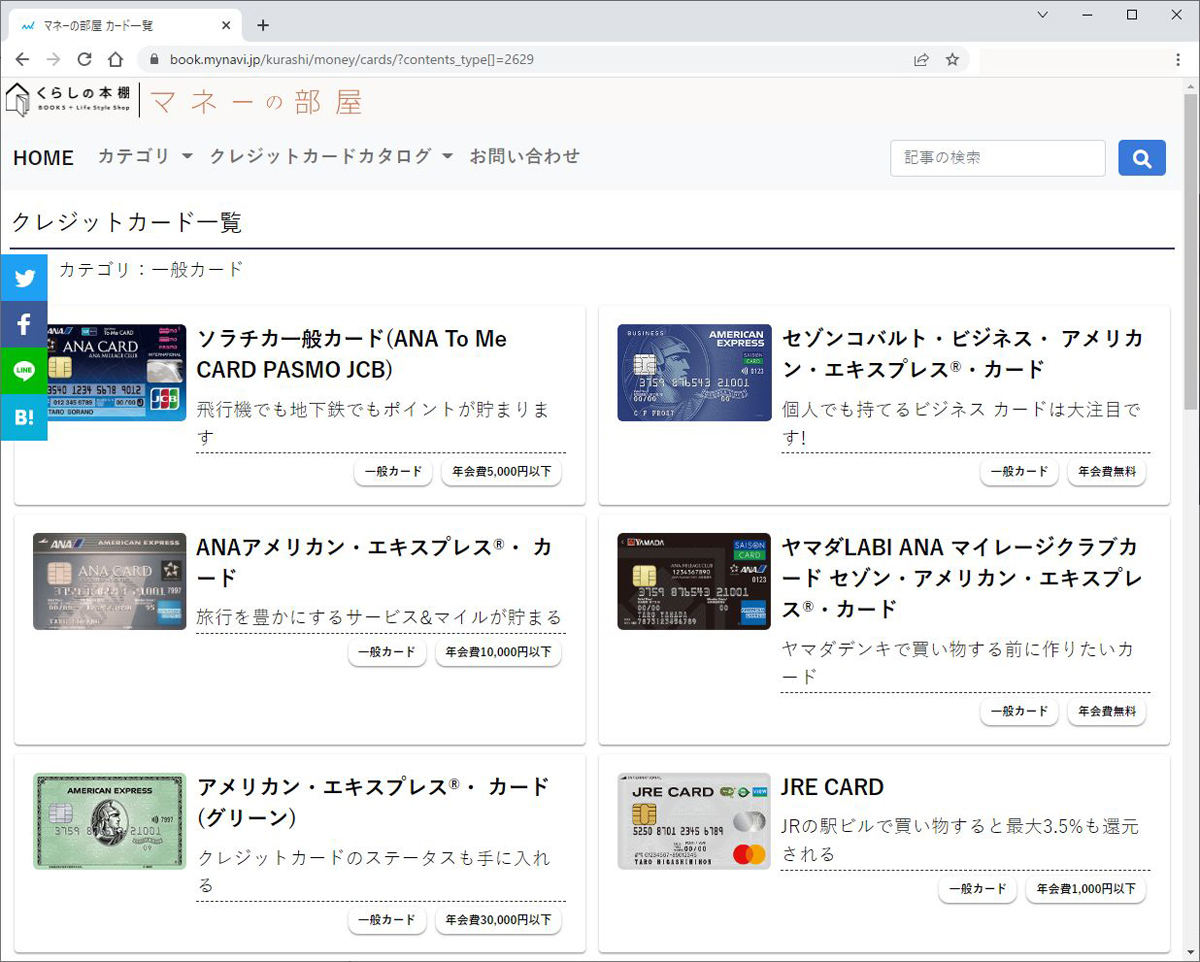Click description ヤマダデンキで買い物する前に作りたいカード
1200x962 pixels.
click(957, 663)
